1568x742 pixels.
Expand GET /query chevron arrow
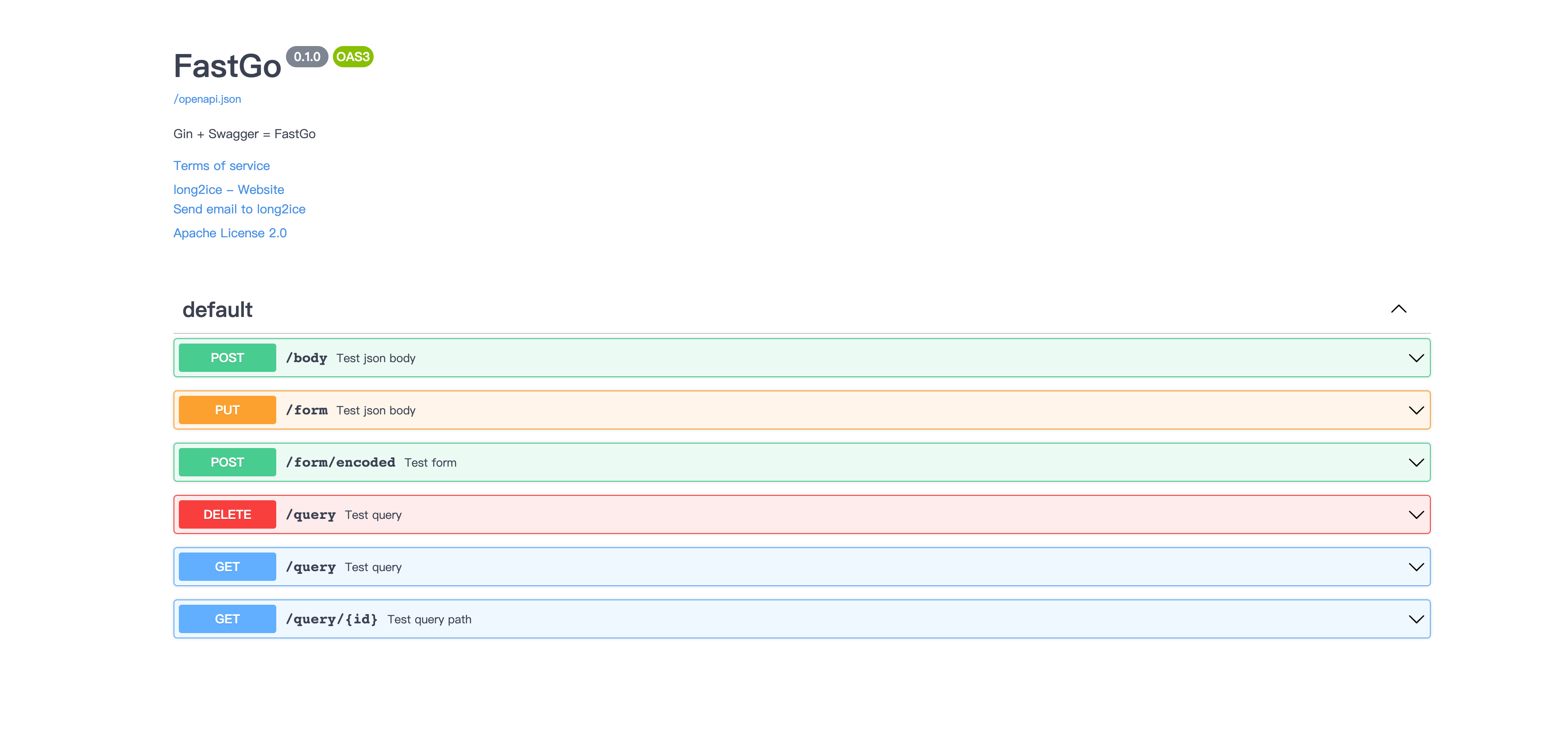(1416, 567)
